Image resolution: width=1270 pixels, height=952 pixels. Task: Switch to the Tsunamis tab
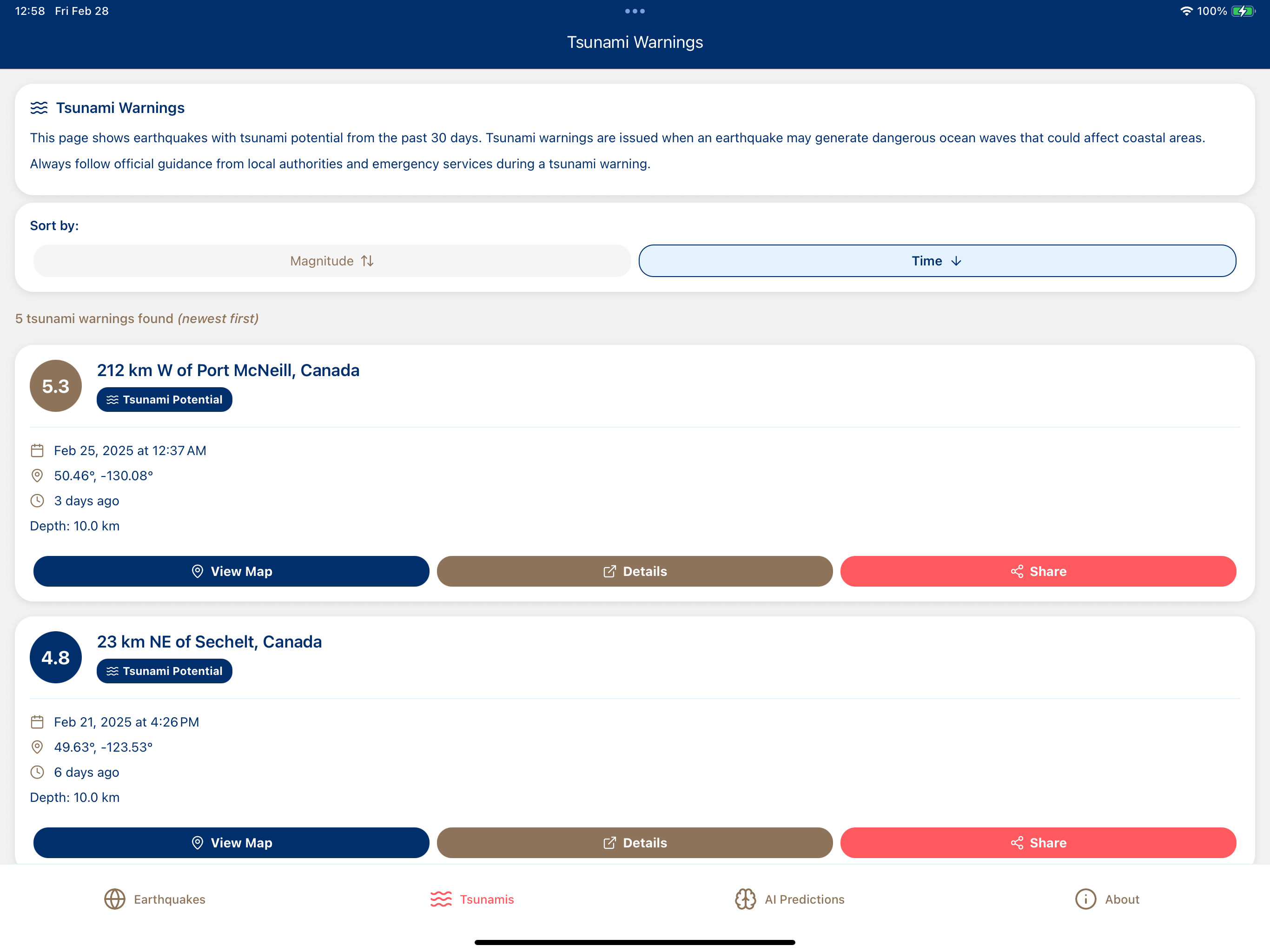tap(472, 899)
